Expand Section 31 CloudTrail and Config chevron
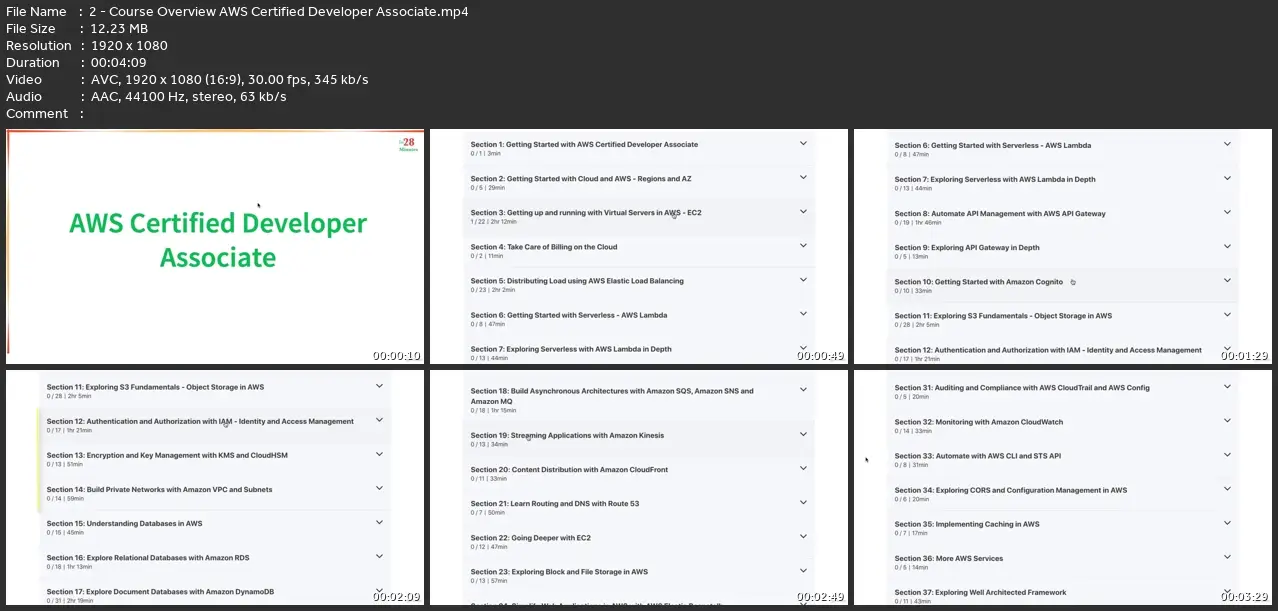 [x=1227, y=387]
